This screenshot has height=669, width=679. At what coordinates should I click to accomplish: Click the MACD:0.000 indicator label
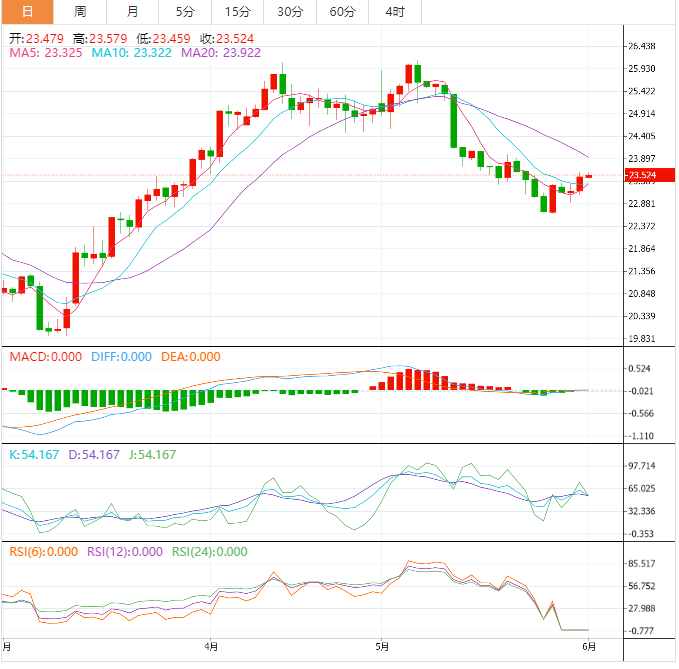click(x=46, y=357)
